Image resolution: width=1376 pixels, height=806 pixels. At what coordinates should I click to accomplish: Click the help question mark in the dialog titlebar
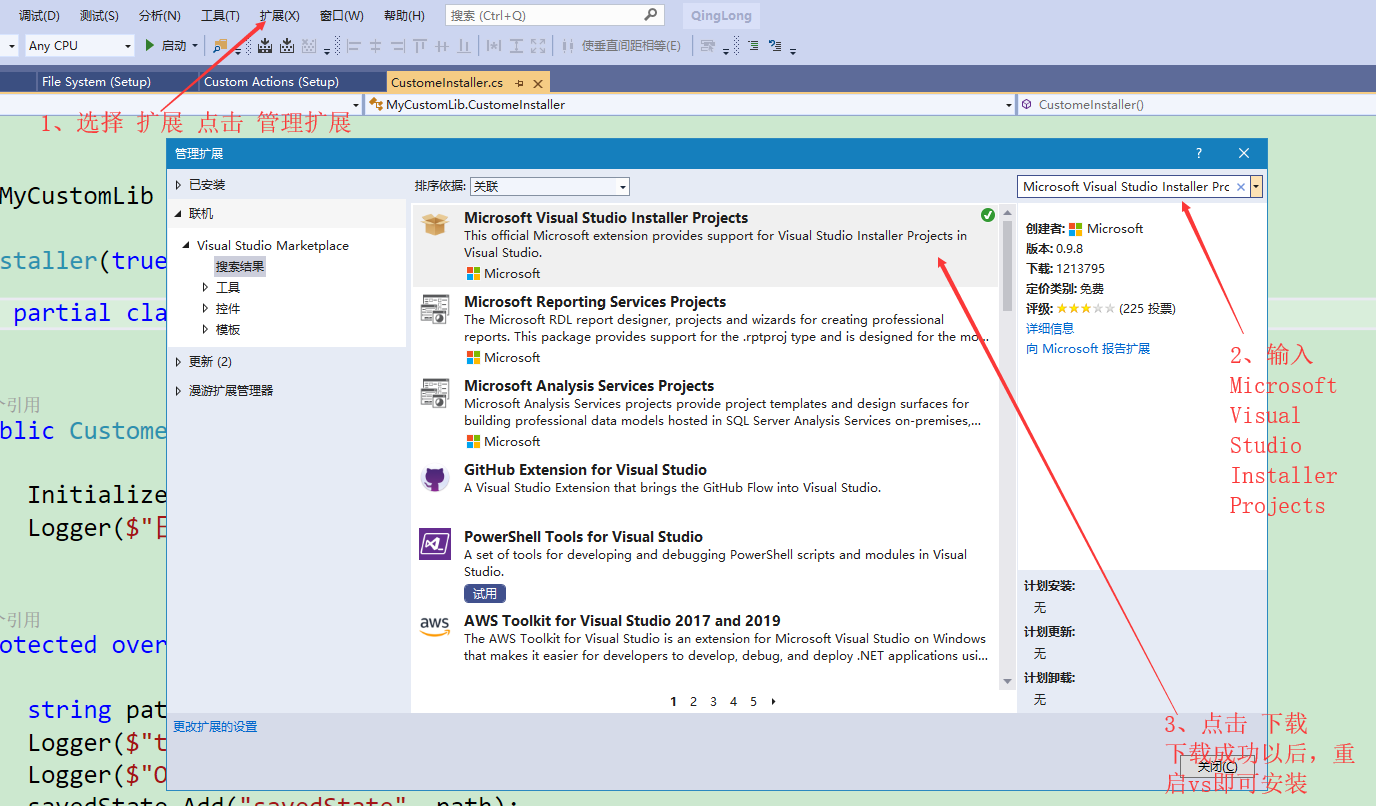(x=1198, y=153)
